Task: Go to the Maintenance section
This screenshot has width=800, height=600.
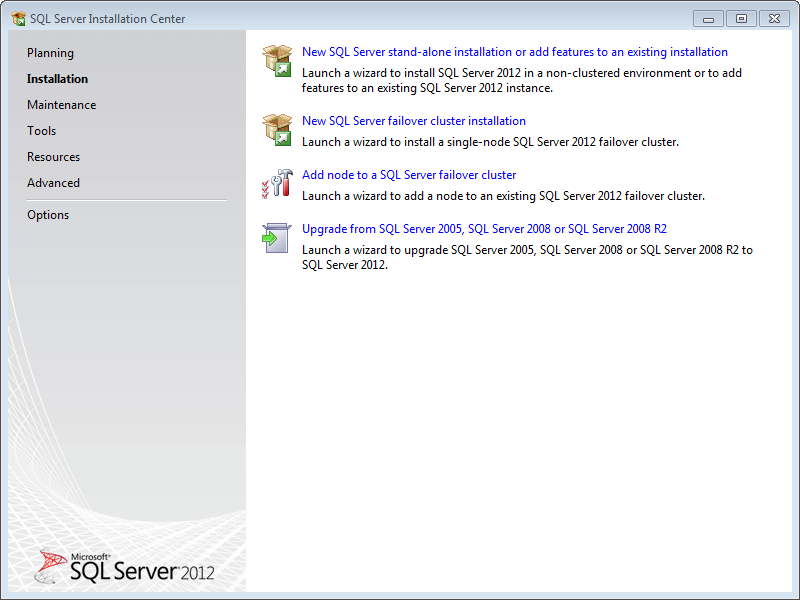Action: click(62, 105)
